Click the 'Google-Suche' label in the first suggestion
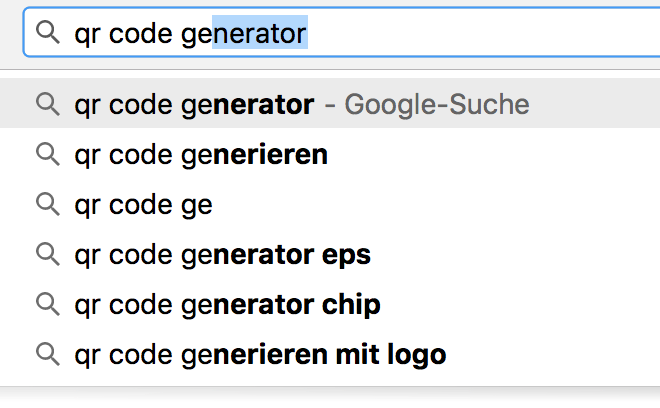This screenshot has height=408, width=660. (x=436, y=104)
